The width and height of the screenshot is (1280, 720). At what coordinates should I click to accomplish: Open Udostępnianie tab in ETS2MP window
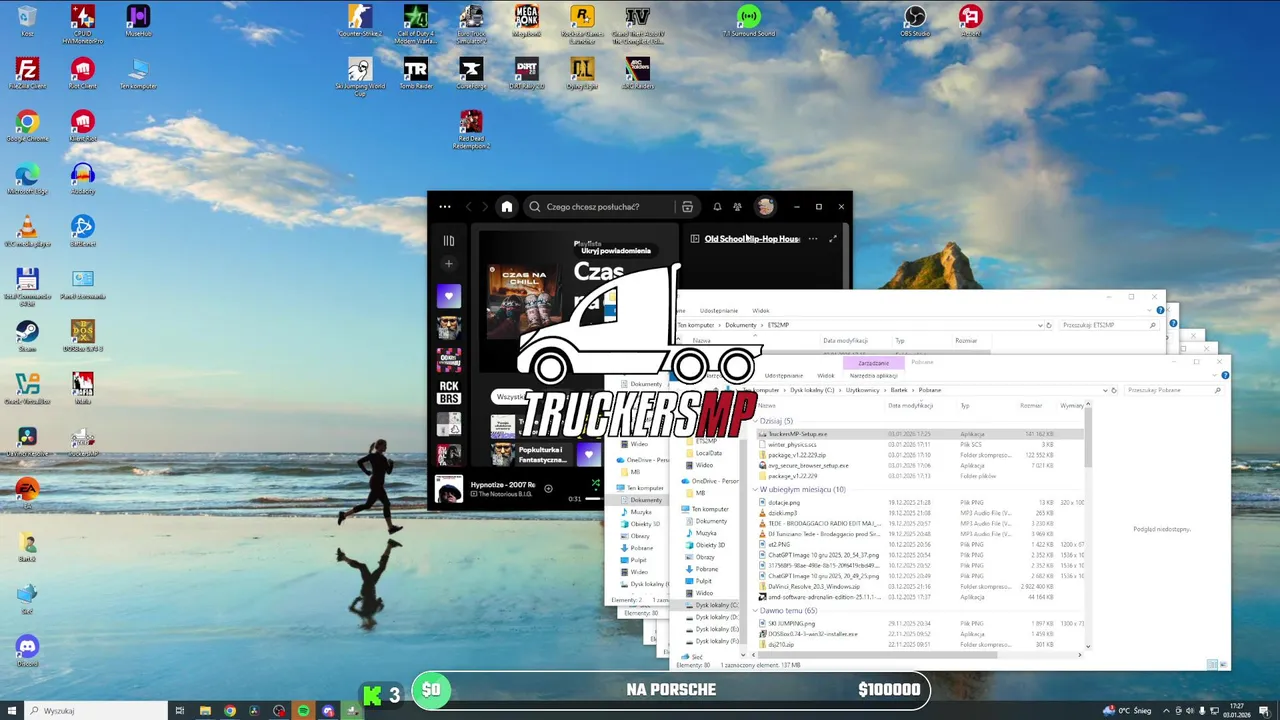[x=719, y=311]
